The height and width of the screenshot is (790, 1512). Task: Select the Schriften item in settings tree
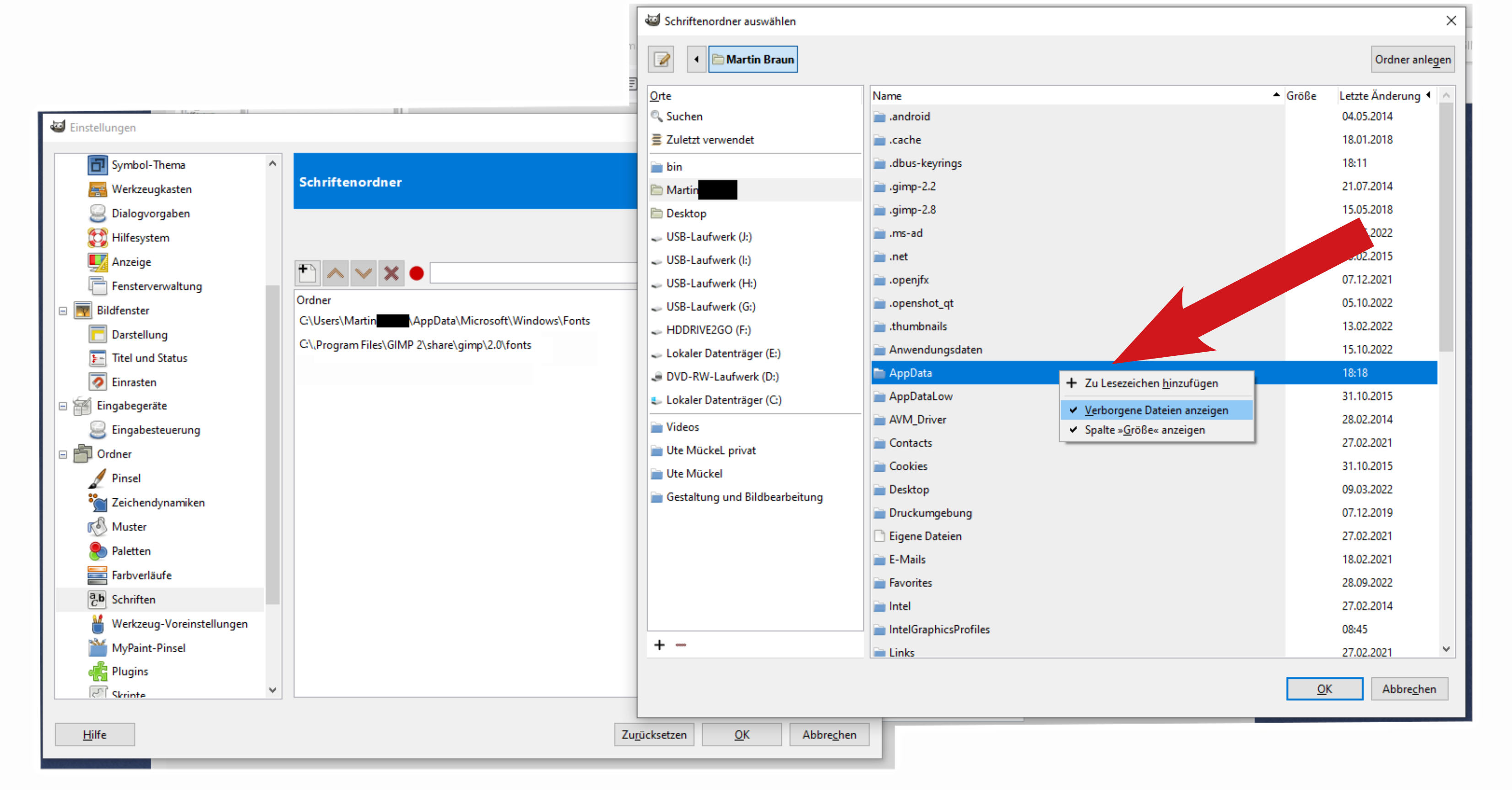coord(133,599)
